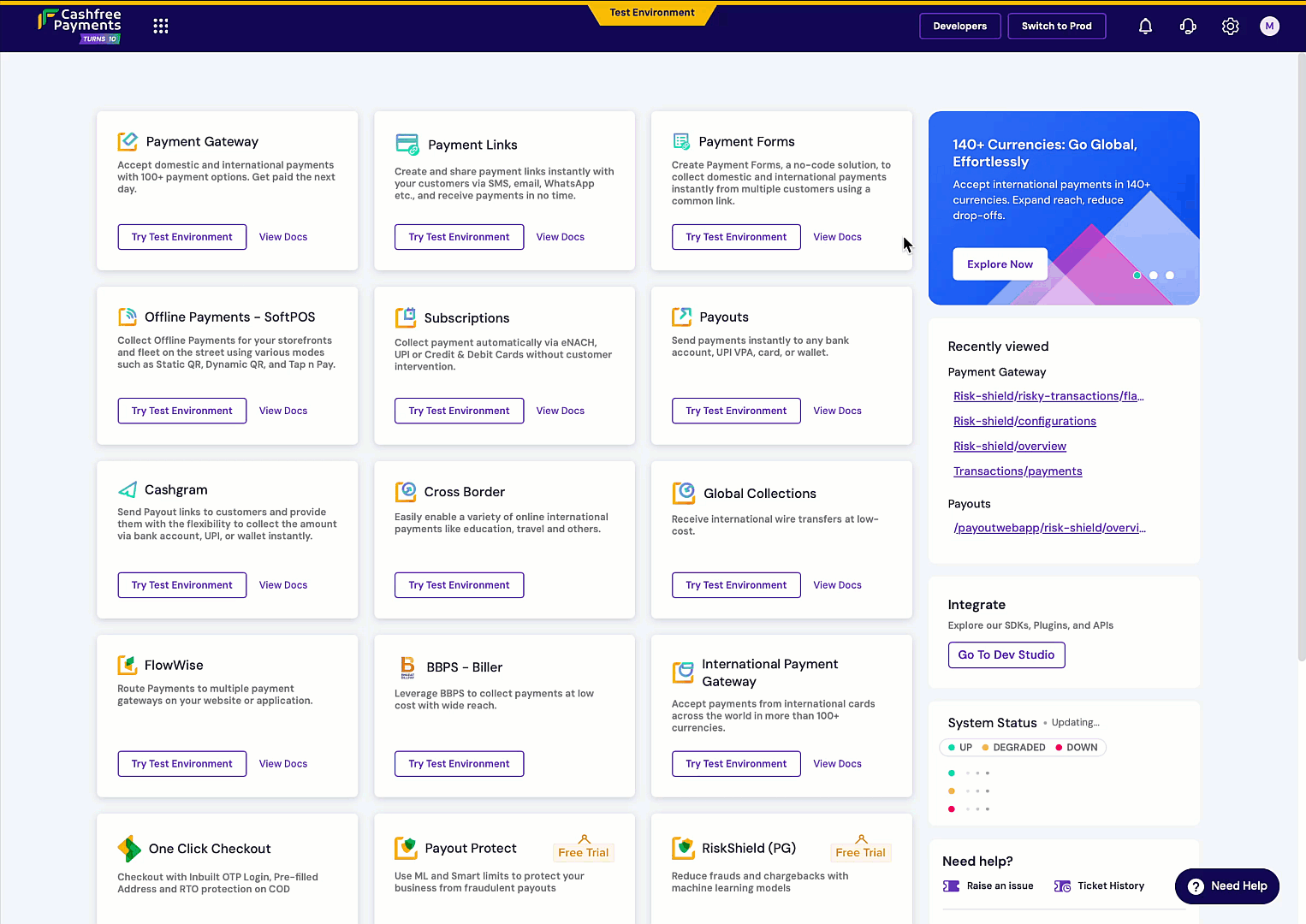
Task: Open the notifications bell icon
Action: point(1145,27)
